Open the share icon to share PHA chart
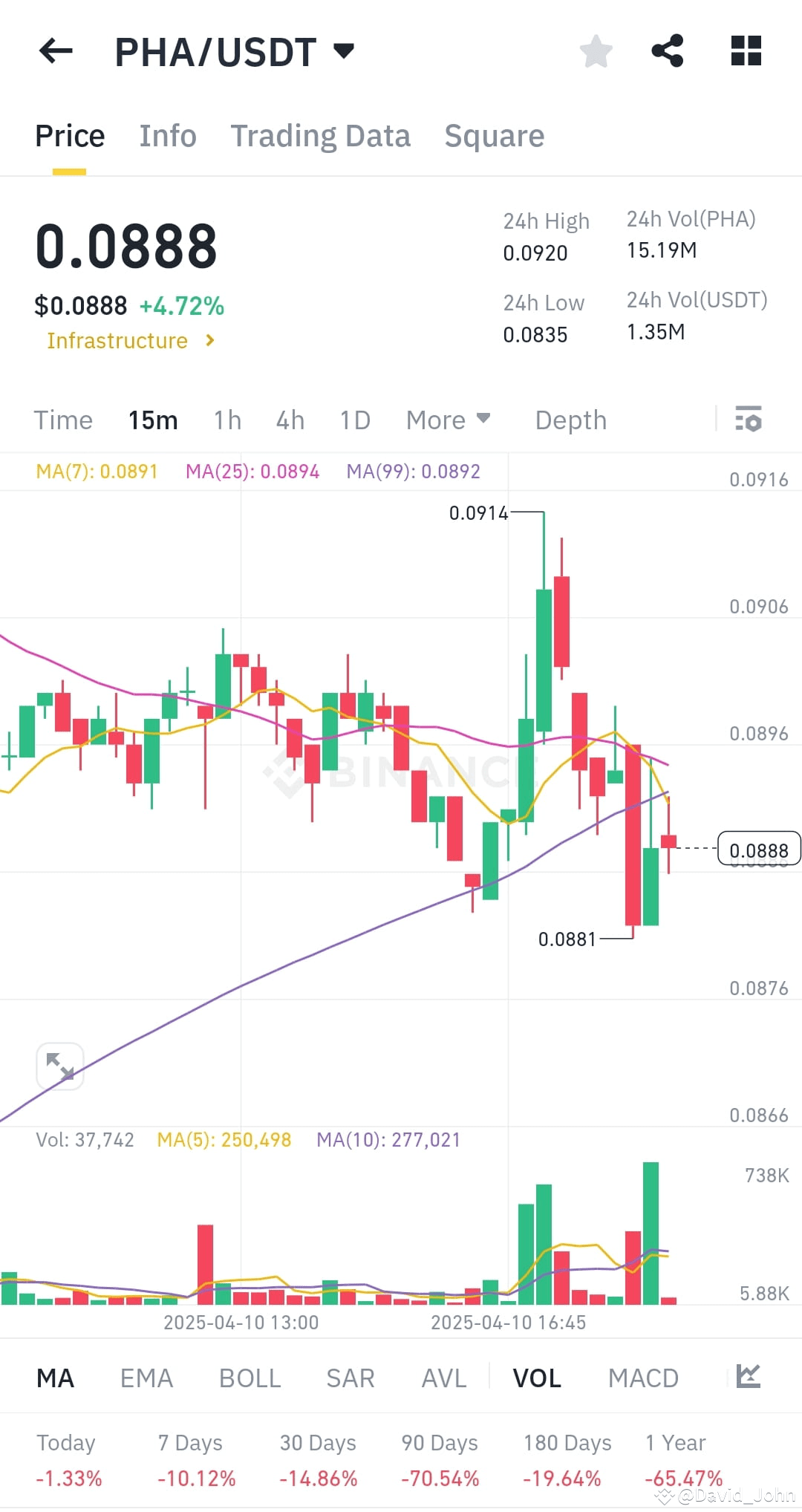The image size is (802, 1512). click(667, 50)
